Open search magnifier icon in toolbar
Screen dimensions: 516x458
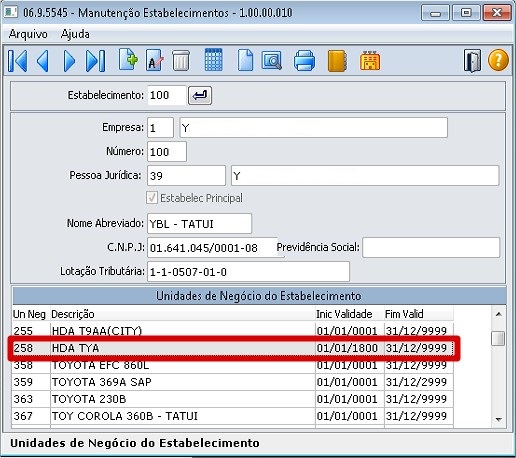[272, 60]
